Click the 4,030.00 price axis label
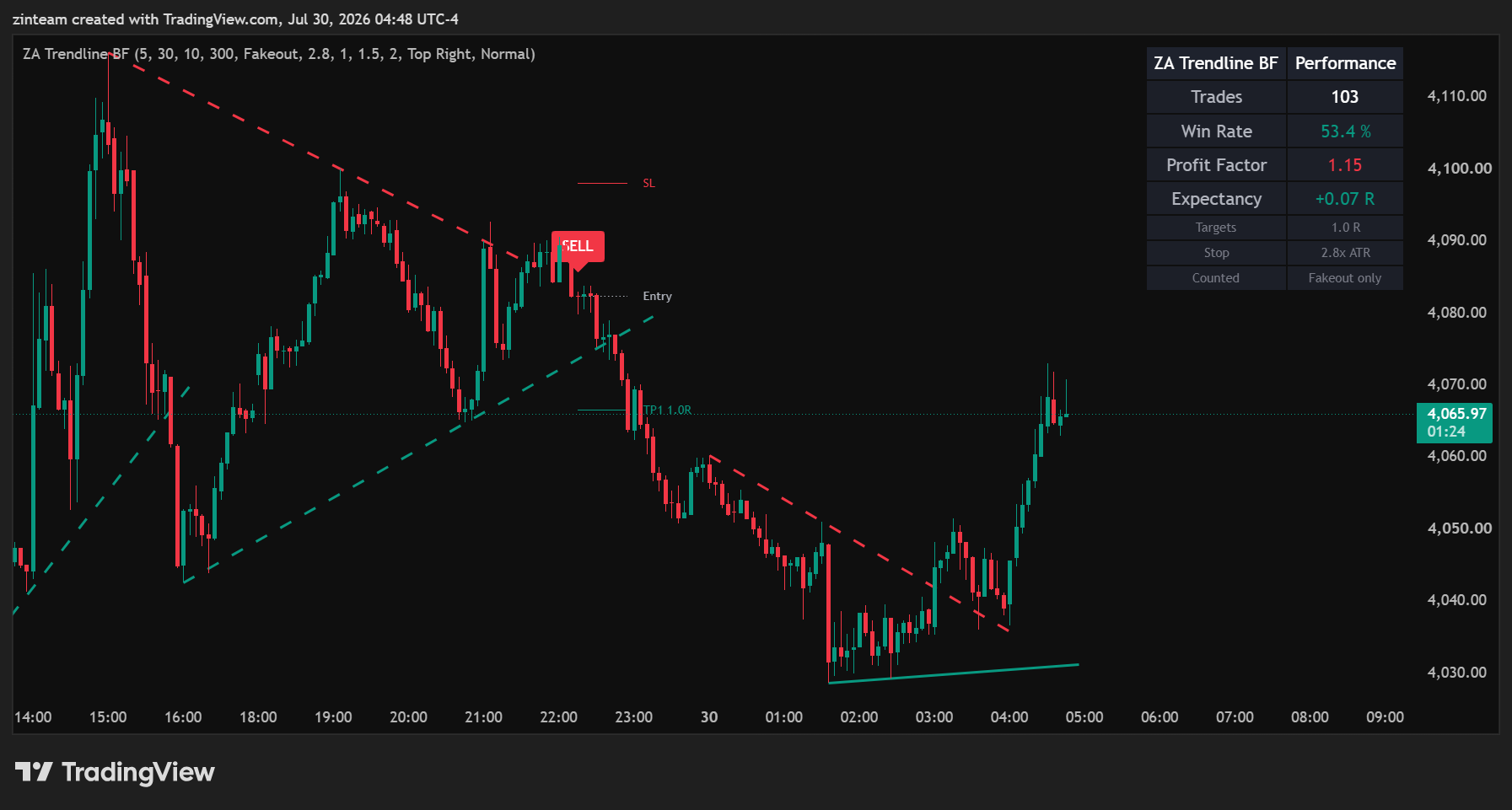The image size is (1512, 810). [x=1456, y=673]
